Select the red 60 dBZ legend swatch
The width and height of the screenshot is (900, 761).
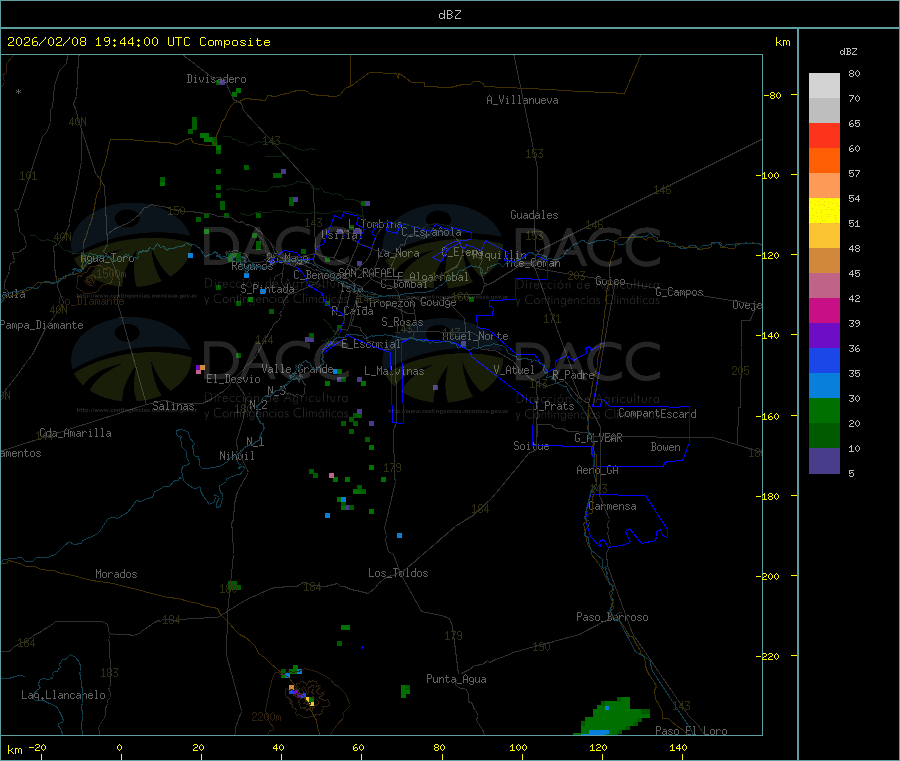[x=824, y=135]
